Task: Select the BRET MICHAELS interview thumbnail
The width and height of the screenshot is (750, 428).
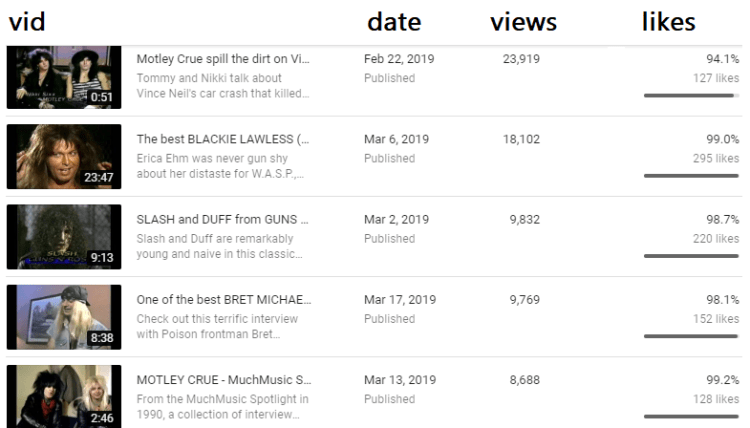Action: (x=64, y=316)
